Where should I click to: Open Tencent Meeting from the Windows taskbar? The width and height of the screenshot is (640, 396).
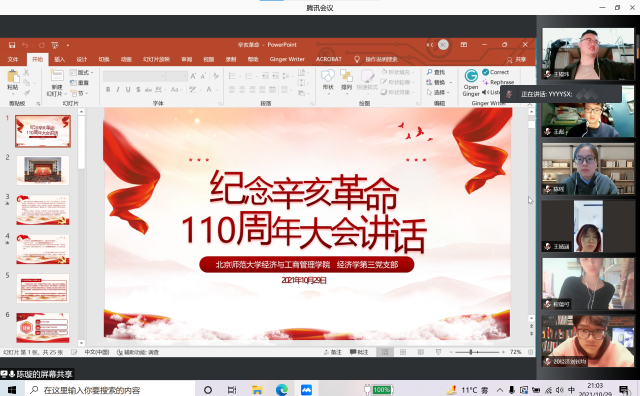306,389
